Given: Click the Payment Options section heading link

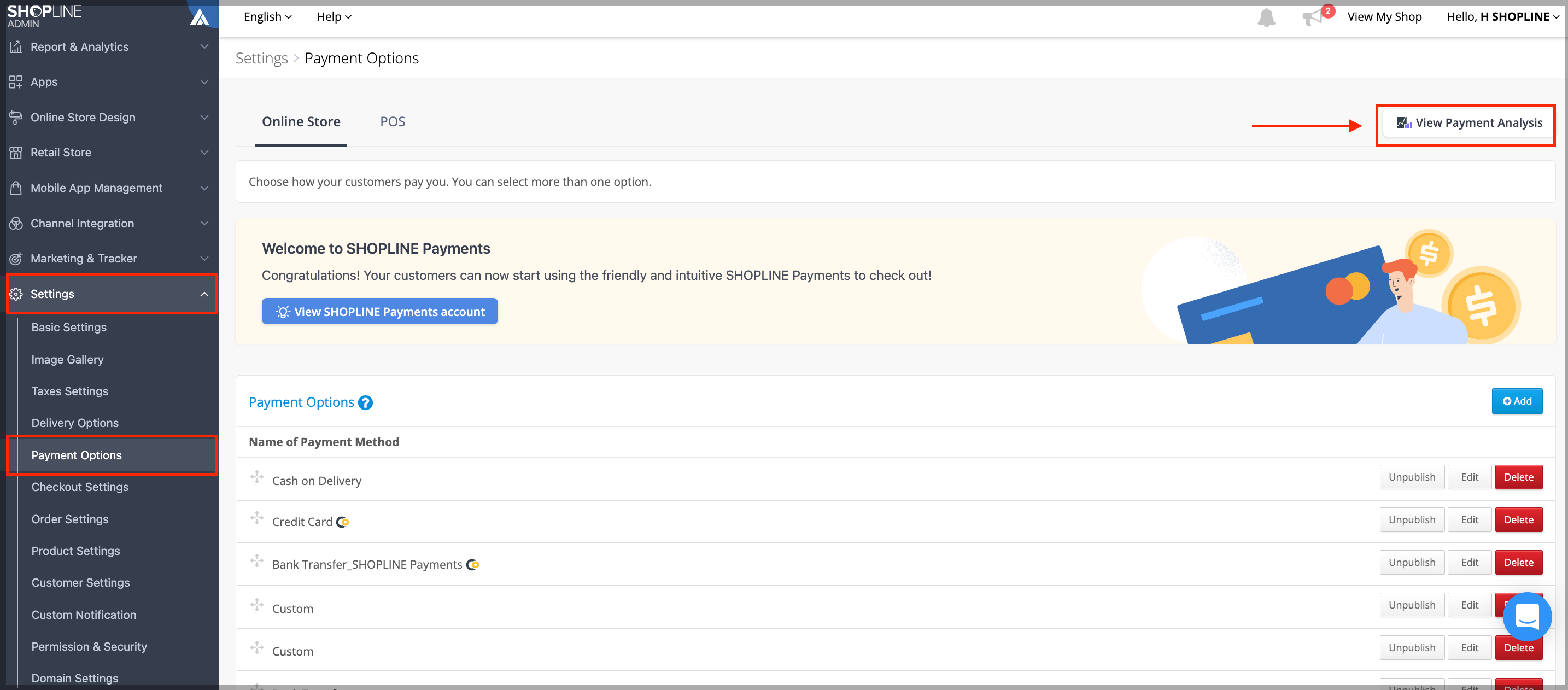Looking at the screenshot, I should pos(301,403).
